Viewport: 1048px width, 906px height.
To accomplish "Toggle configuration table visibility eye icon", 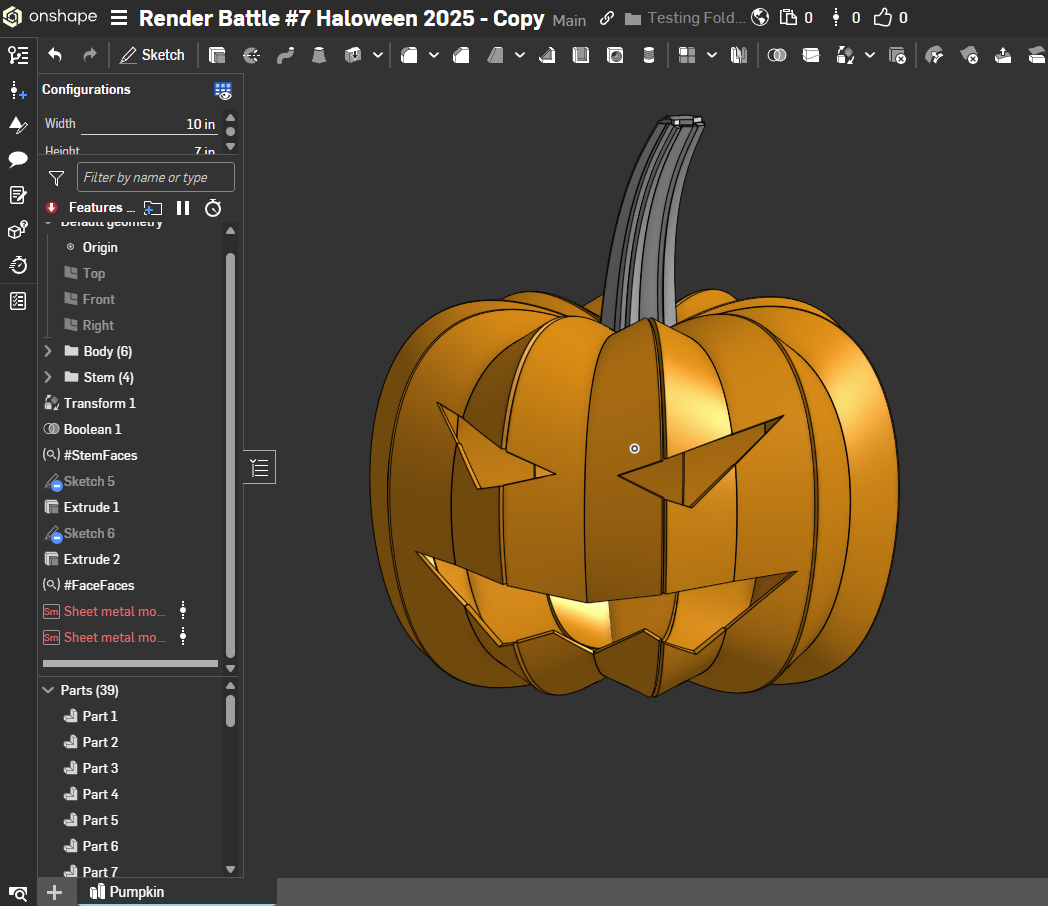I will pos(223,91).
